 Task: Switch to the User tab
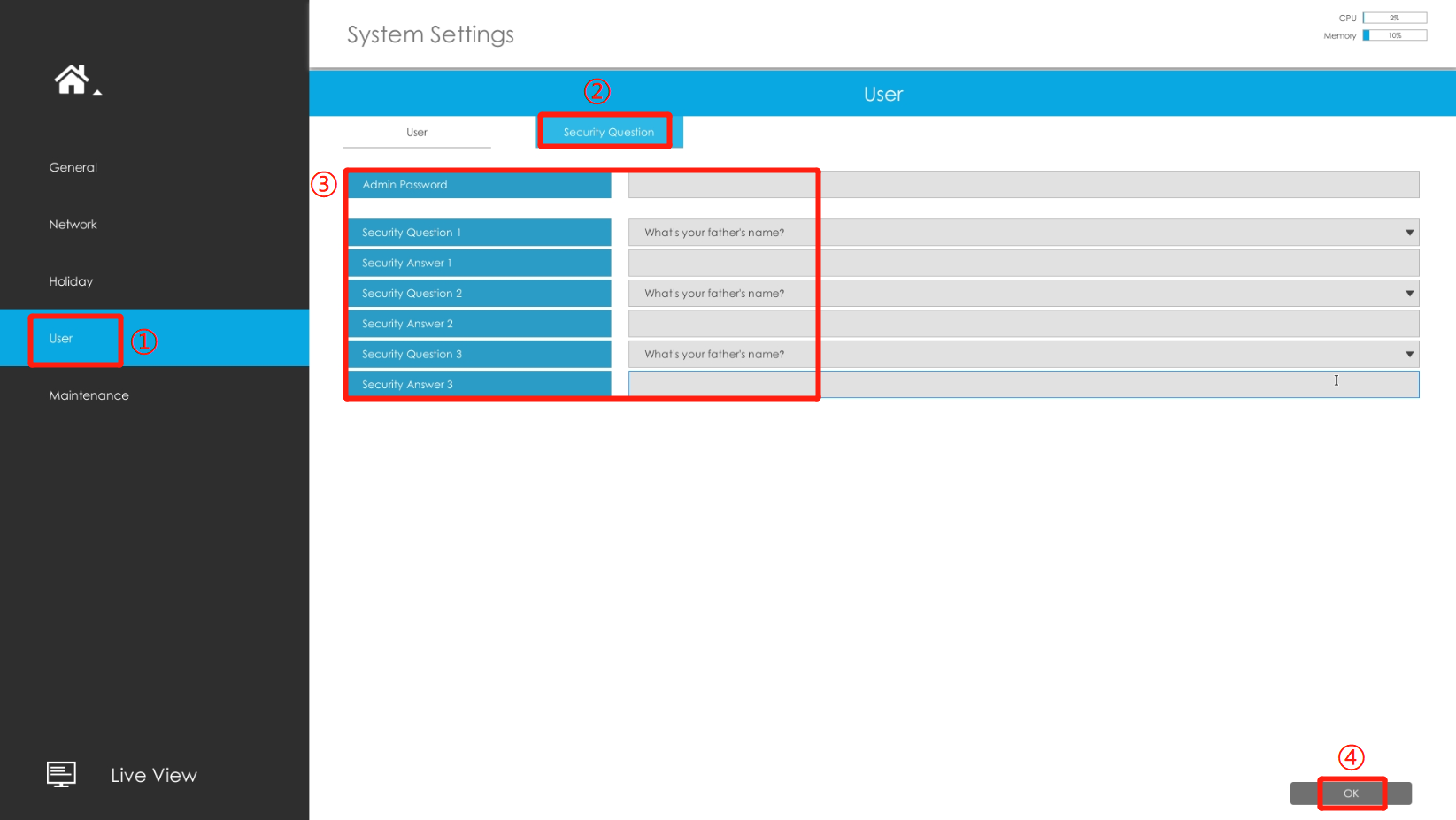[417, 132]
